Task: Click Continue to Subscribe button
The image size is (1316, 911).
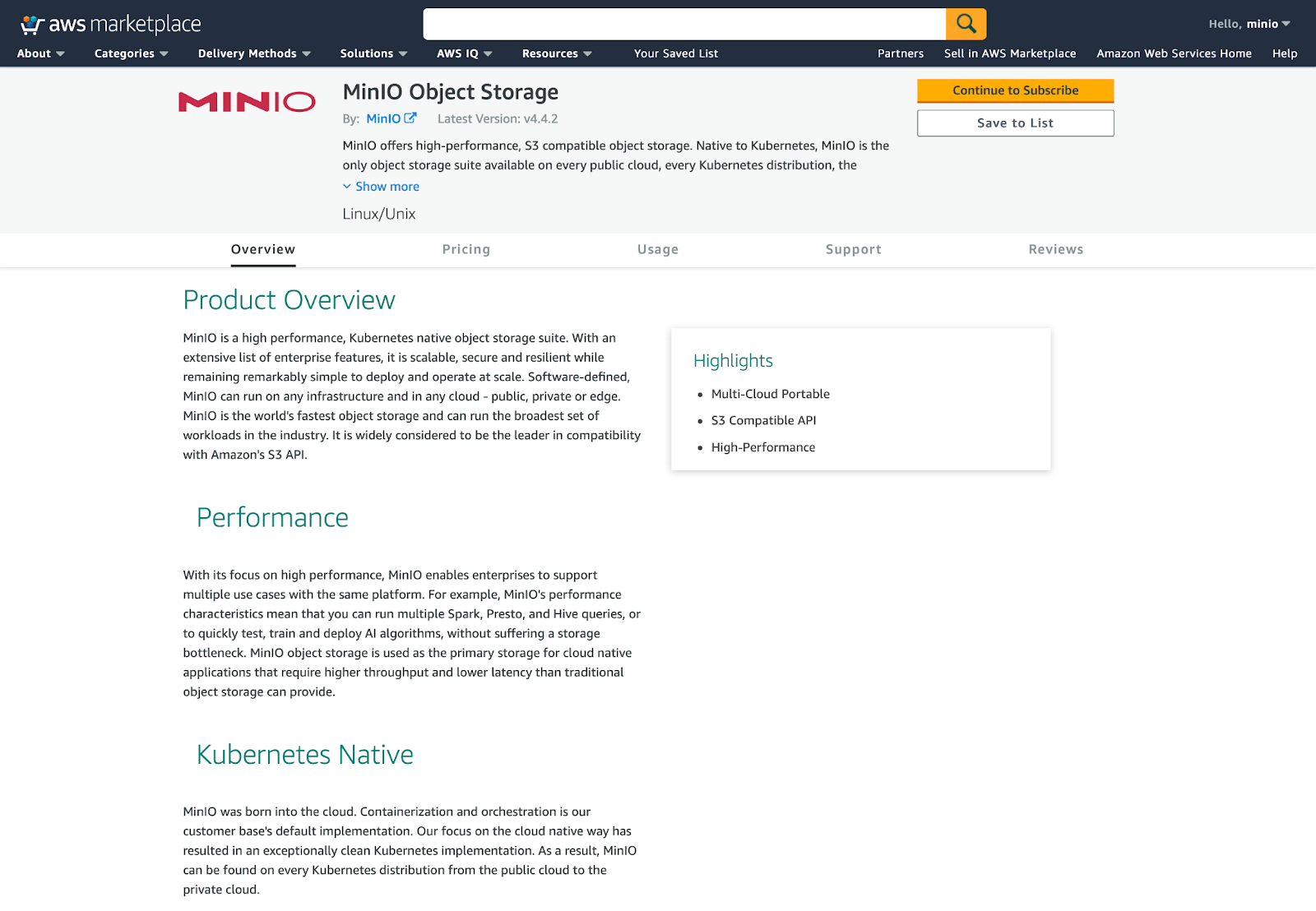Action: pyautogui.click(x=1015, y=90)
